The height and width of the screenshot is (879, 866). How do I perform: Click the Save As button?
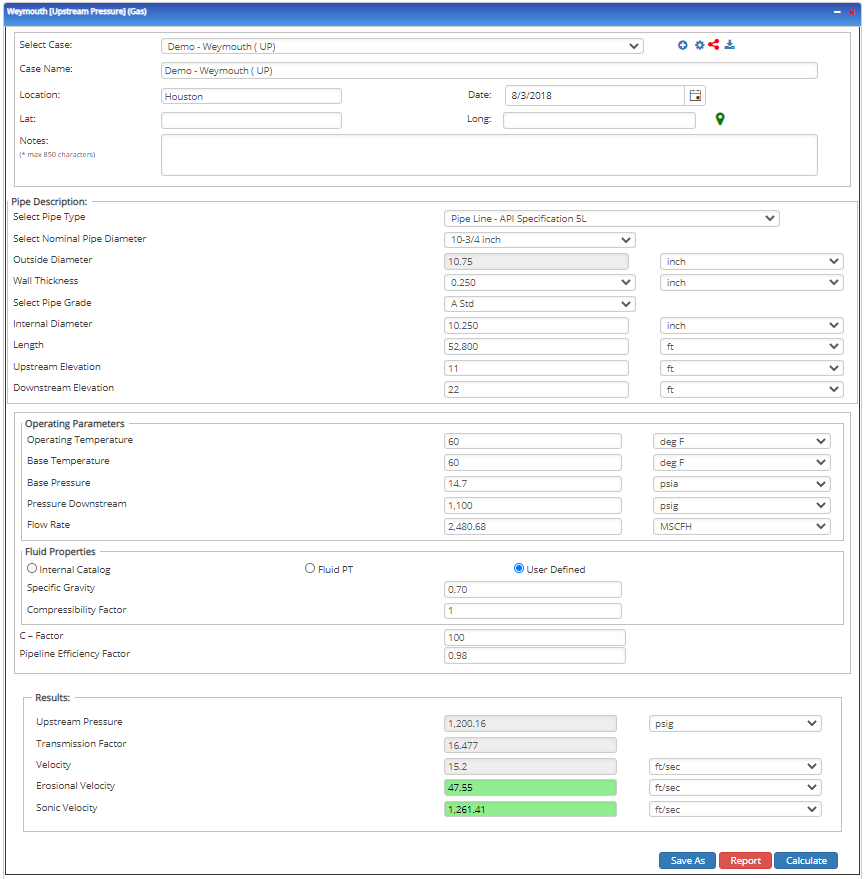(x=687, y=860)
